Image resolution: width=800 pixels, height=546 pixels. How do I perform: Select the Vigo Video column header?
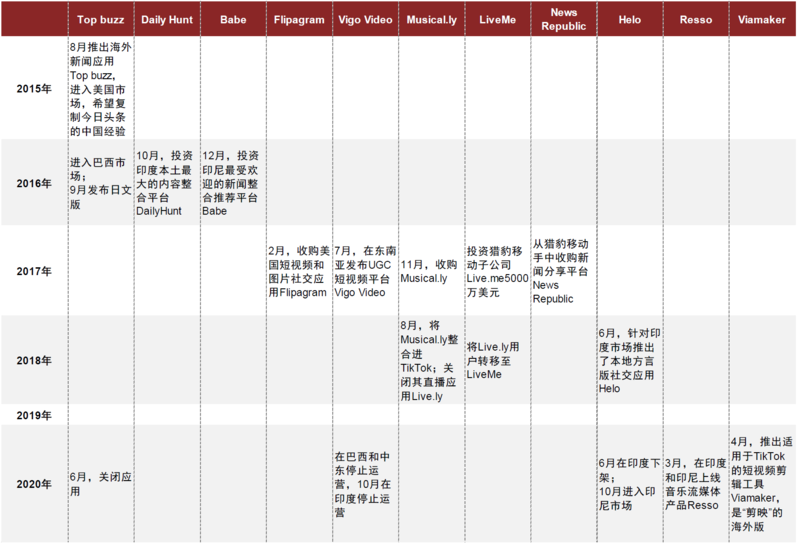(x=365, y=19)
